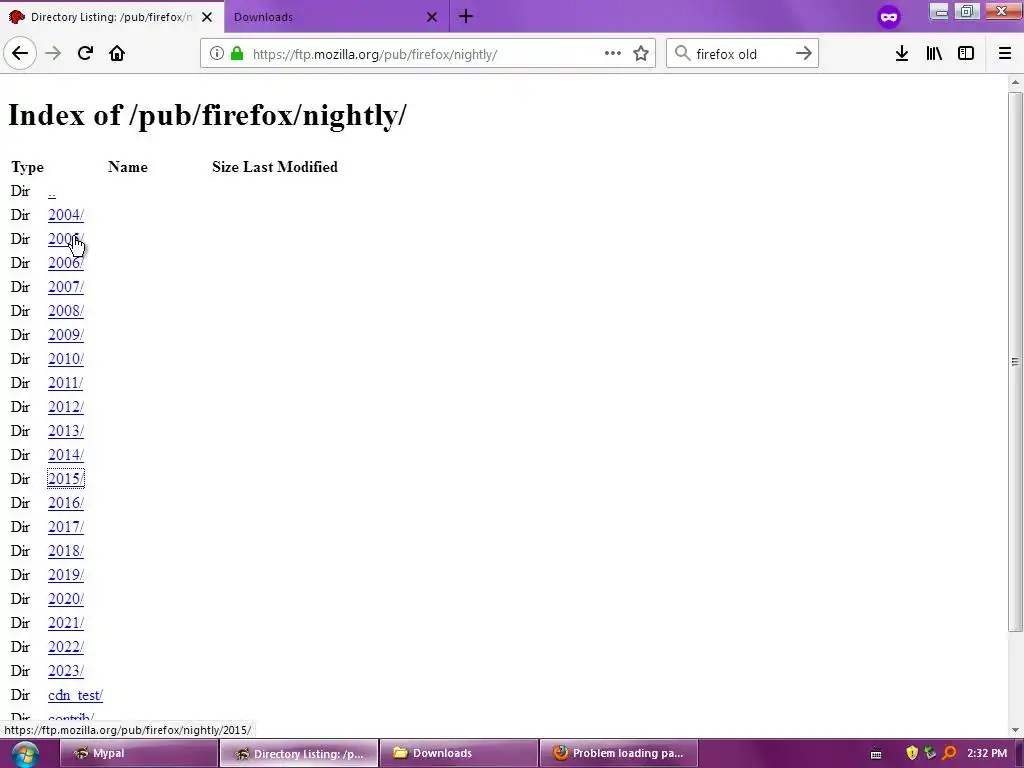Click the search box containing 'firefox old'

point(742,54)
